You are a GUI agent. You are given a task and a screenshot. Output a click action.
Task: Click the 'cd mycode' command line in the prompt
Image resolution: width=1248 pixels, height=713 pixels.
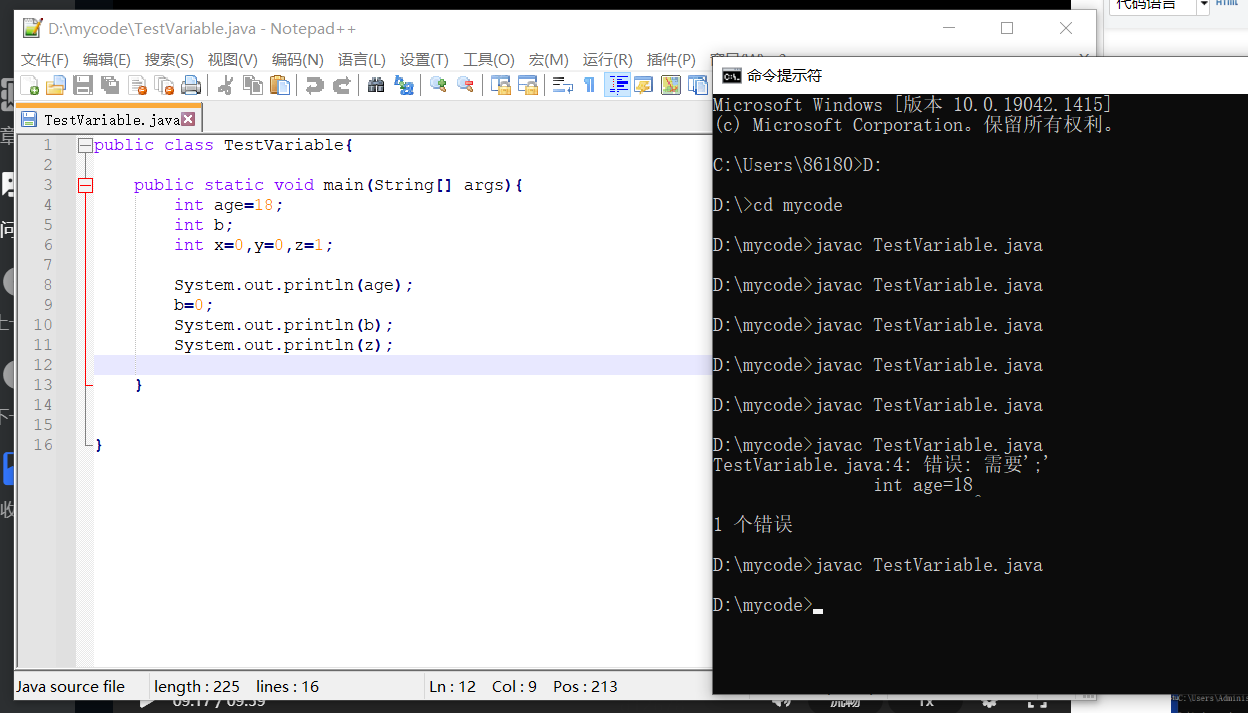pyautogui.click(x=778, y=205)
